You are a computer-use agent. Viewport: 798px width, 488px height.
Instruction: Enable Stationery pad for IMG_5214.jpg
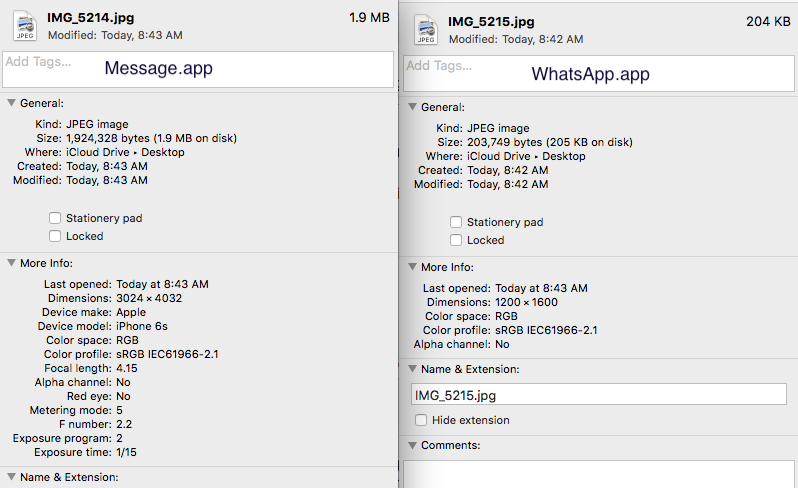pyautogui.click(x=55, y=218)
